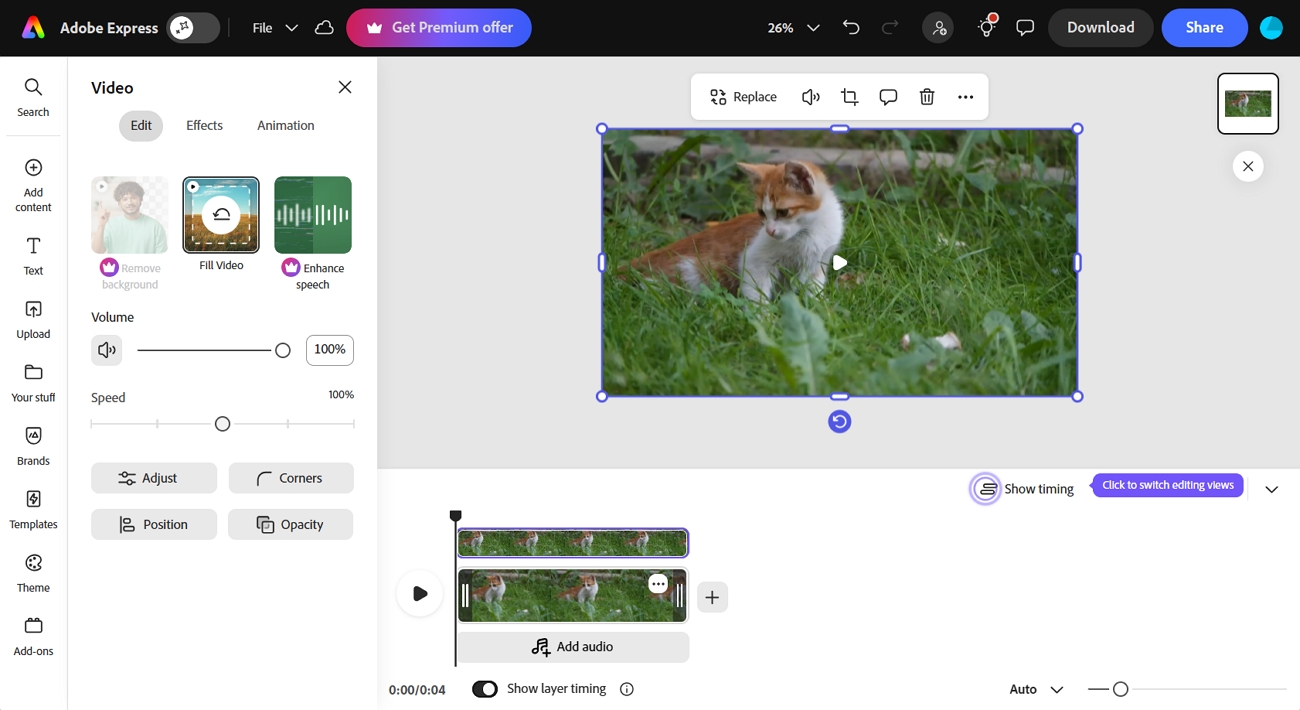
Task: Switch to the Effects tab
Action: pos(204,125)
